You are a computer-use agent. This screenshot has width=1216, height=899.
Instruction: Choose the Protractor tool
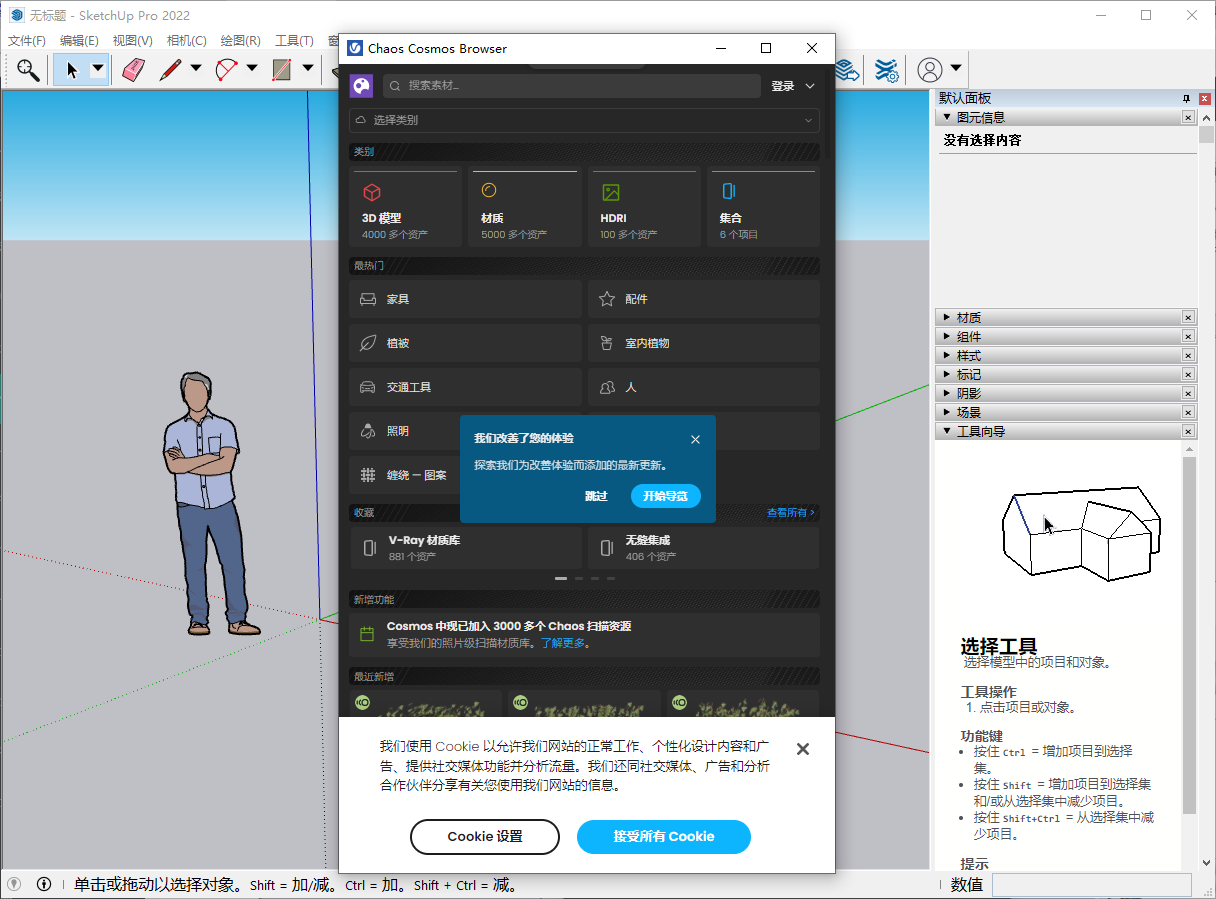pyautogui.click(x=226, y=69)
